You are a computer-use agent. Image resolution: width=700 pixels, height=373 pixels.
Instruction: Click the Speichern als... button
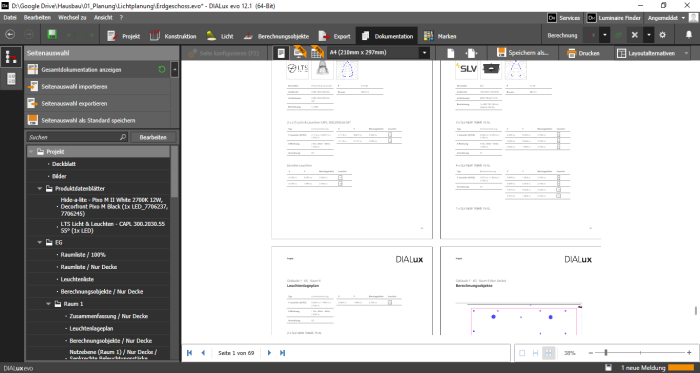click(x=523, y=53)
